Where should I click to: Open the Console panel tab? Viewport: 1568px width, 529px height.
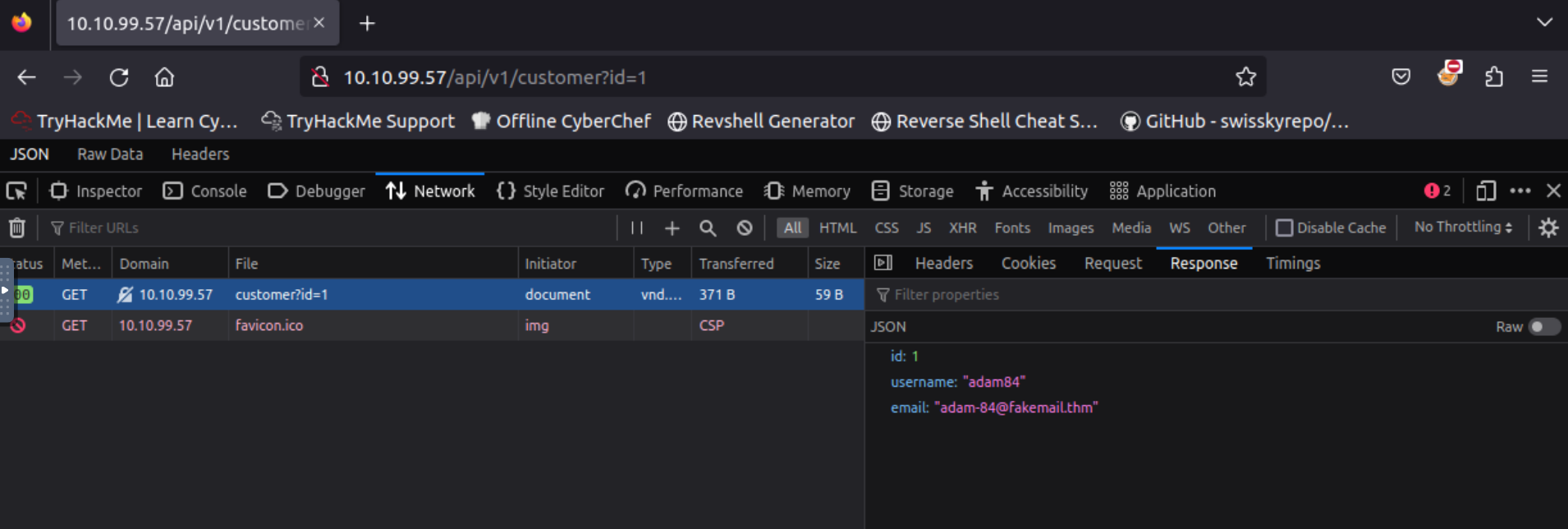[x=205, y=191]
